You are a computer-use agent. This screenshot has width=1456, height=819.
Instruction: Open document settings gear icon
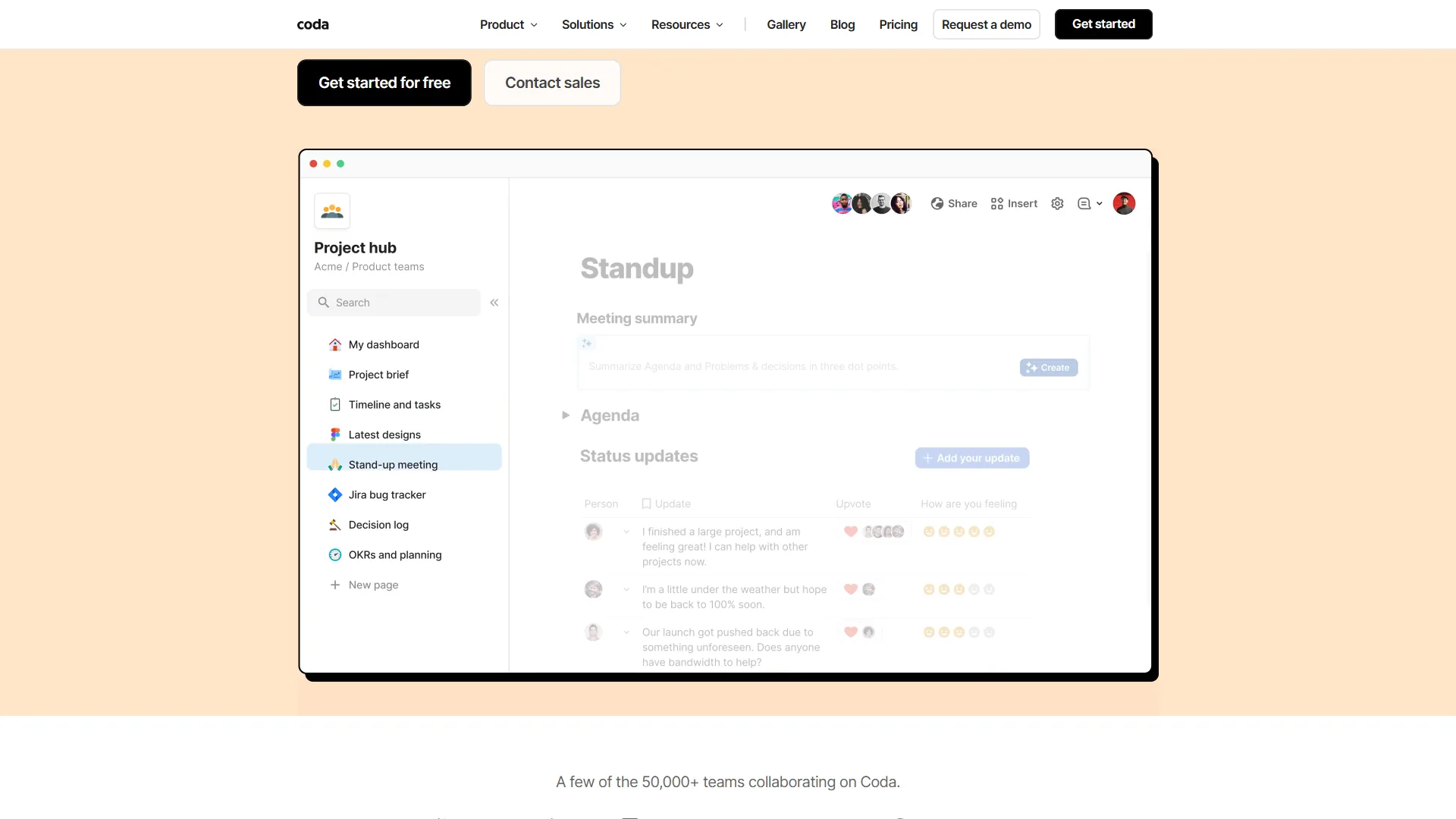[1058, 204]
